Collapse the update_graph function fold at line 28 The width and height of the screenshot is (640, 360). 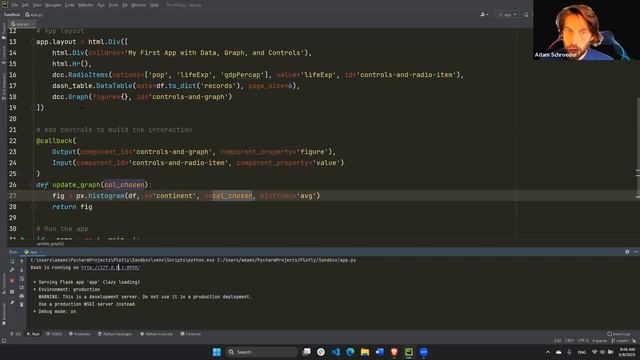coord(33,207)
